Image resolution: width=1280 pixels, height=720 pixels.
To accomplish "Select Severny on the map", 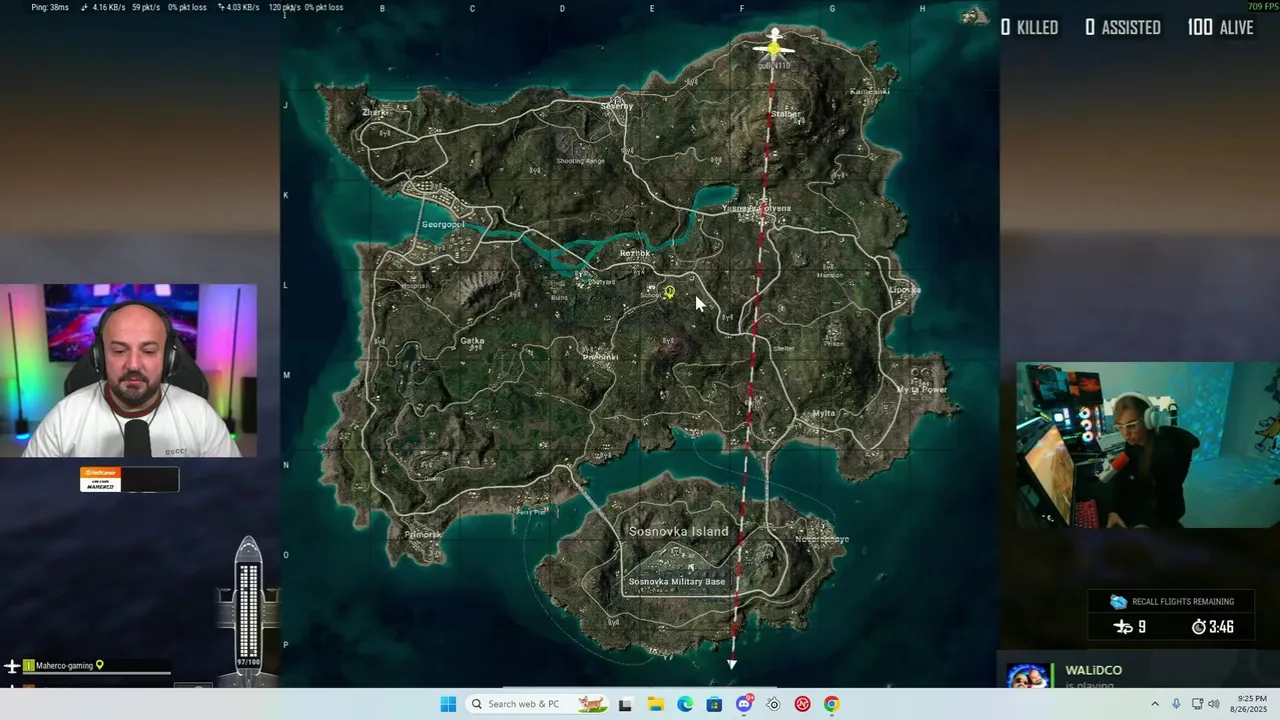I will pos(617,105).
